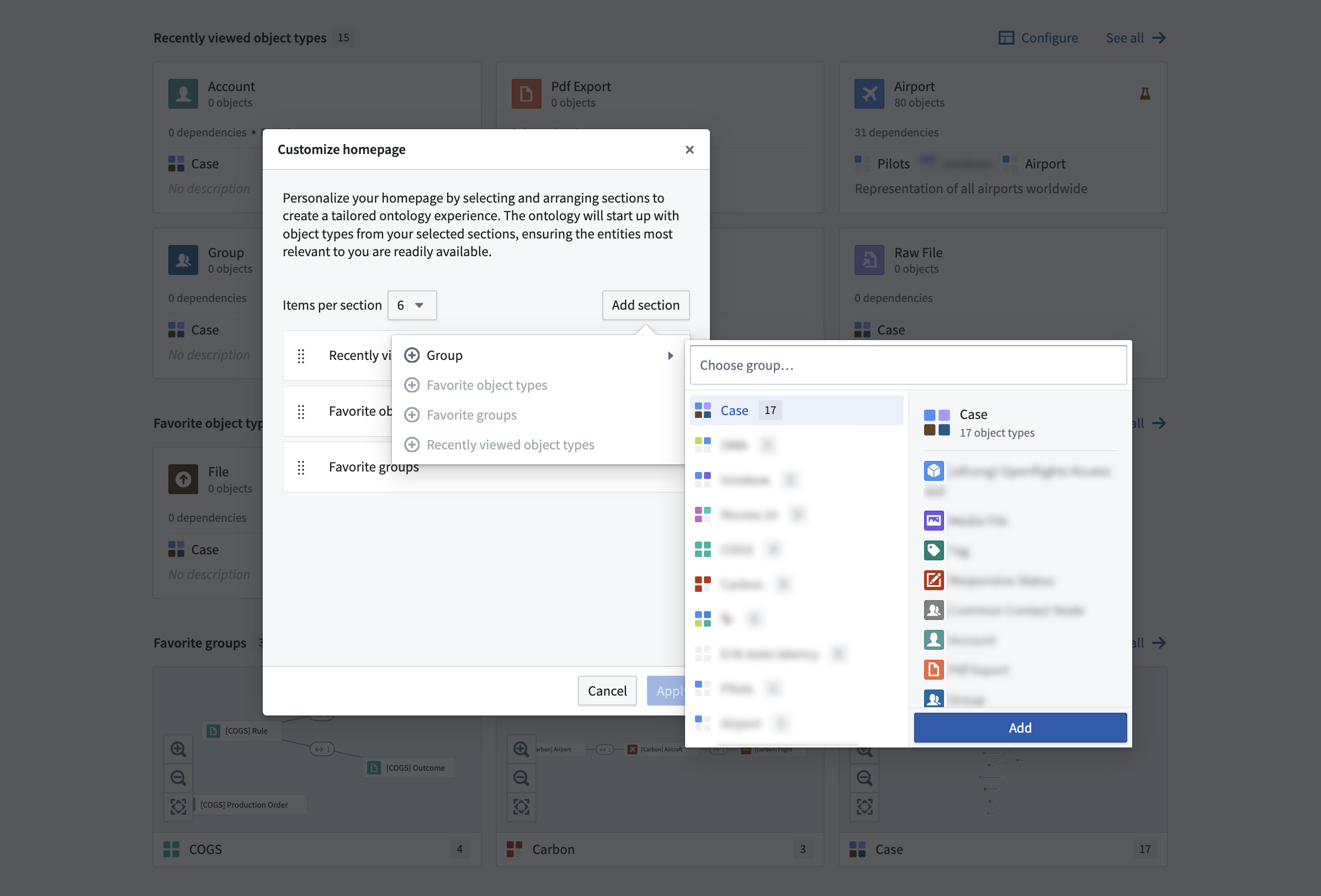Viewport: 1321px width, 896px height.
Task: Click plus icon beside Recently viewed object types
Action: (411, 444)
